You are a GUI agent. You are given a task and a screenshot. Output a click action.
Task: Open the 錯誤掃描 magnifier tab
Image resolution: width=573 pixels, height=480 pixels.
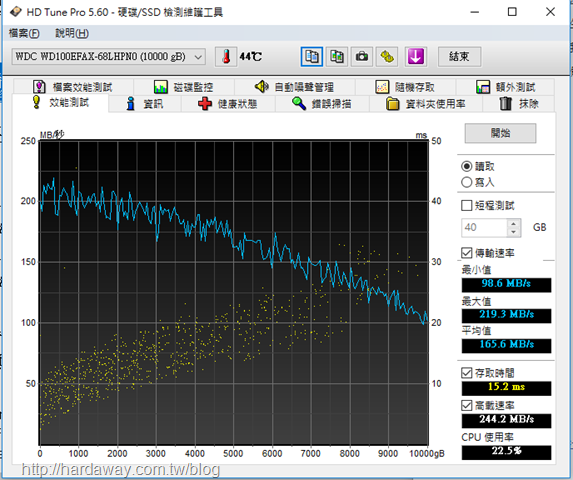pyautogui.click(x=322, y=104)
